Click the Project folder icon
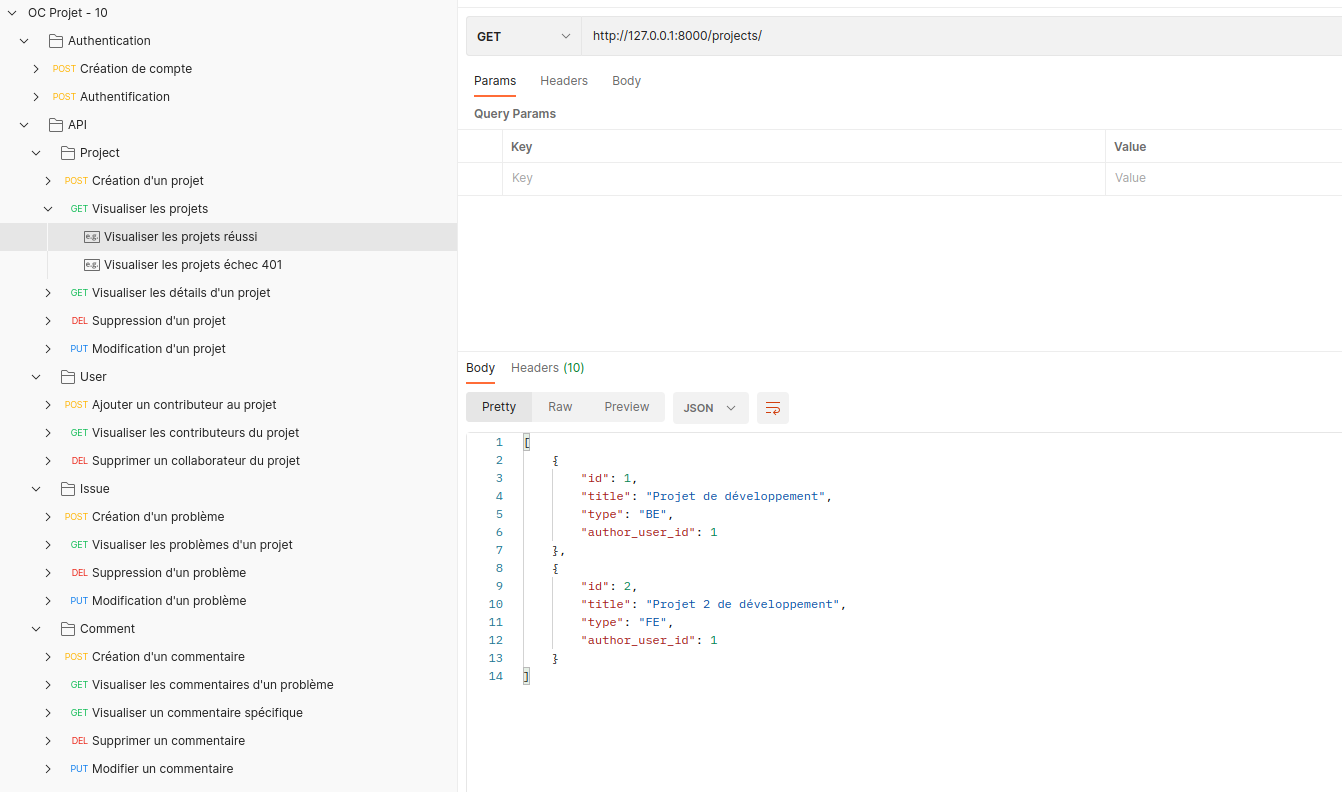This screenshot has height=792, width=1342. point(68,153)
